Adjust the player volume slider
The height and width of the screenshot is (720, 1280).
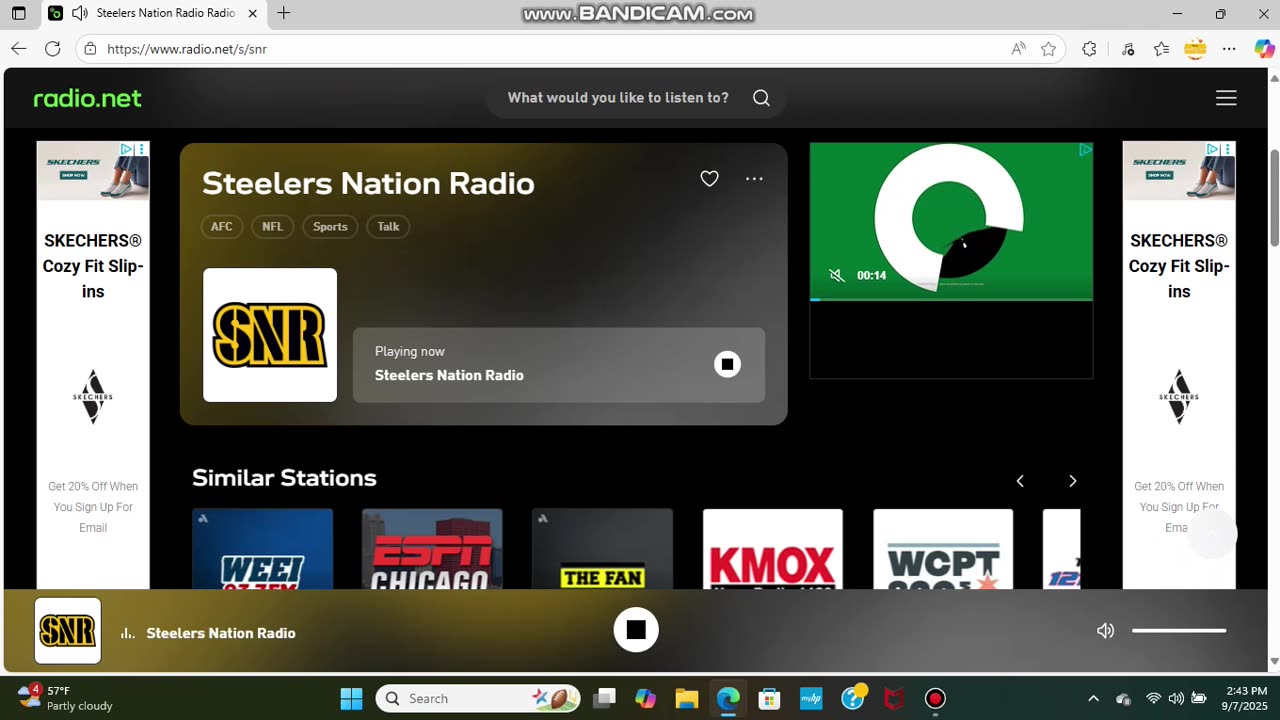pyautogui.click(x=1179, y=631)
